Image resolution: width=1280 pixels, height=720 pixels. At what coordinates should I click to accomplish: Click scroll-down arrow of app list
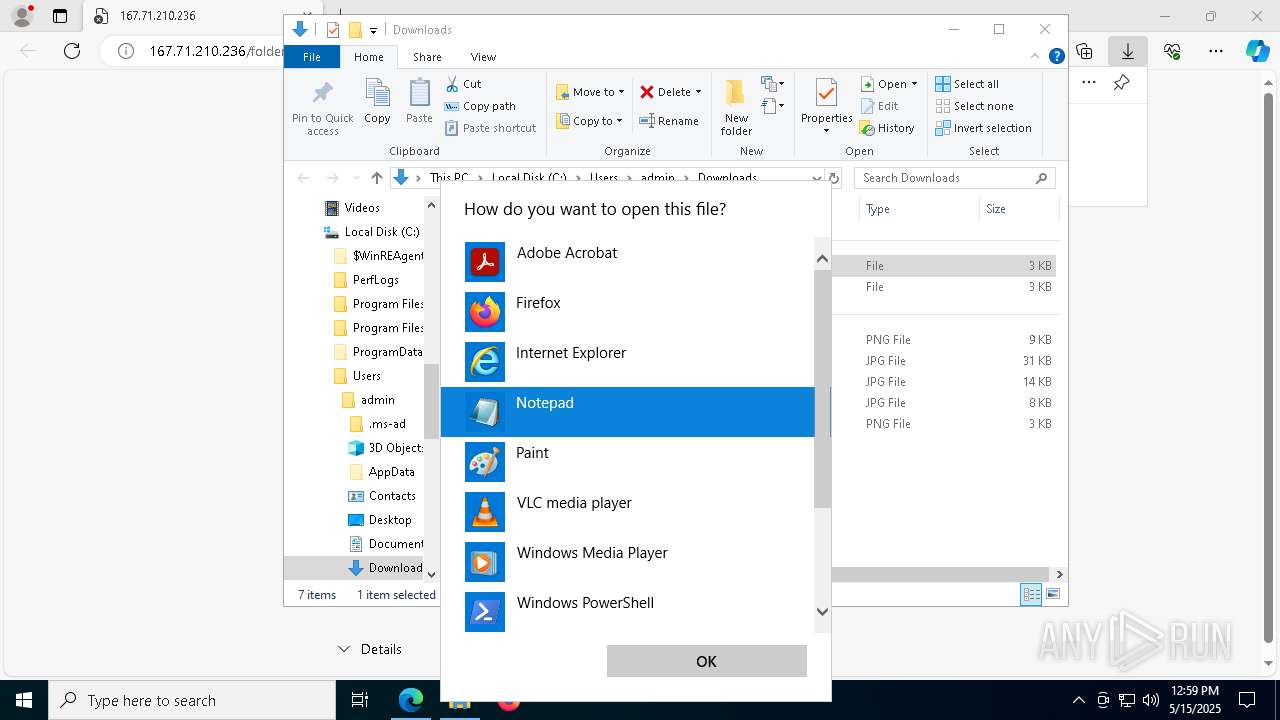[x=822, y=612]
